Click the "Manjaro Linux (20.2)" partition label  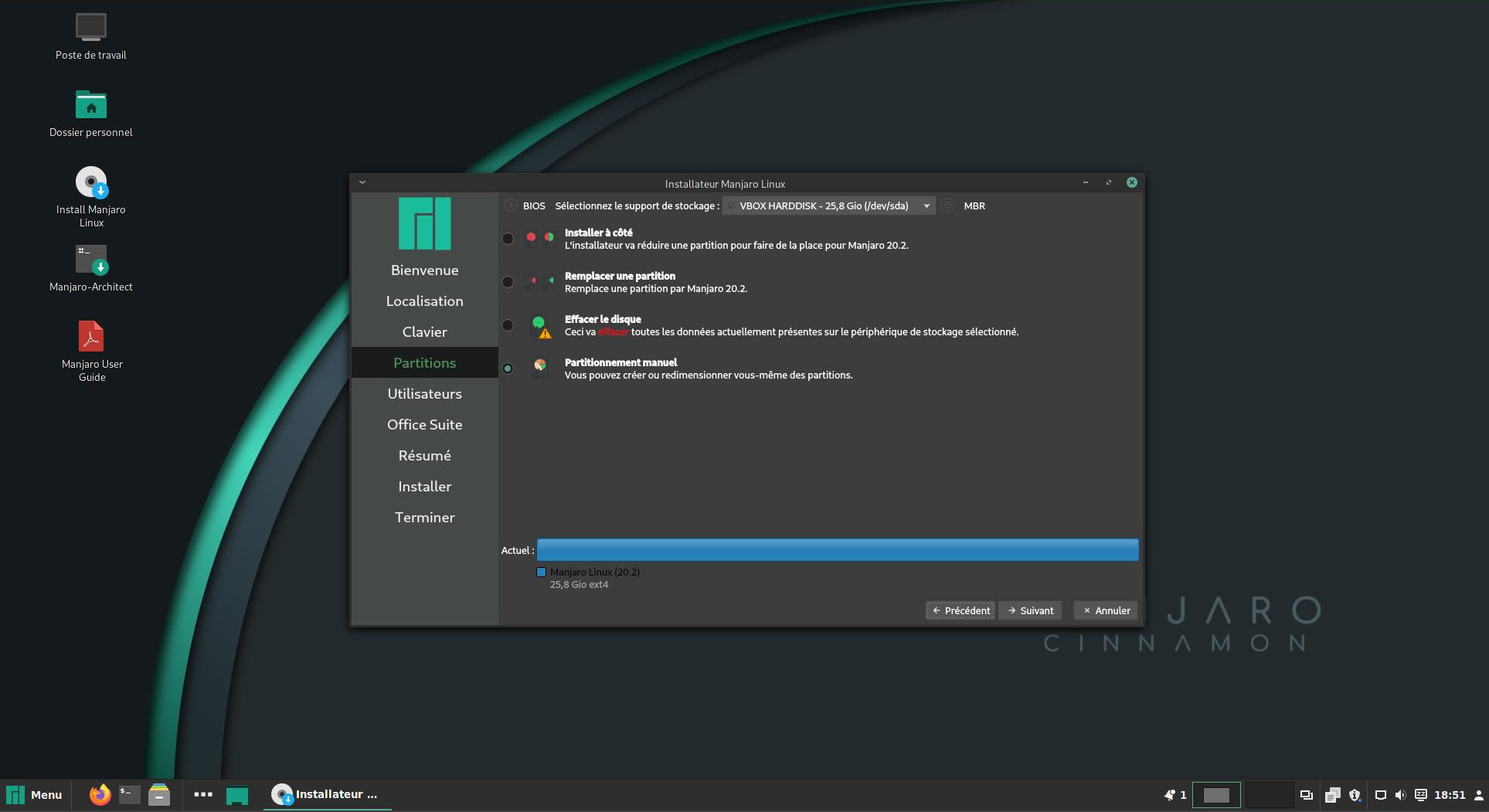(x=595, y=572)
